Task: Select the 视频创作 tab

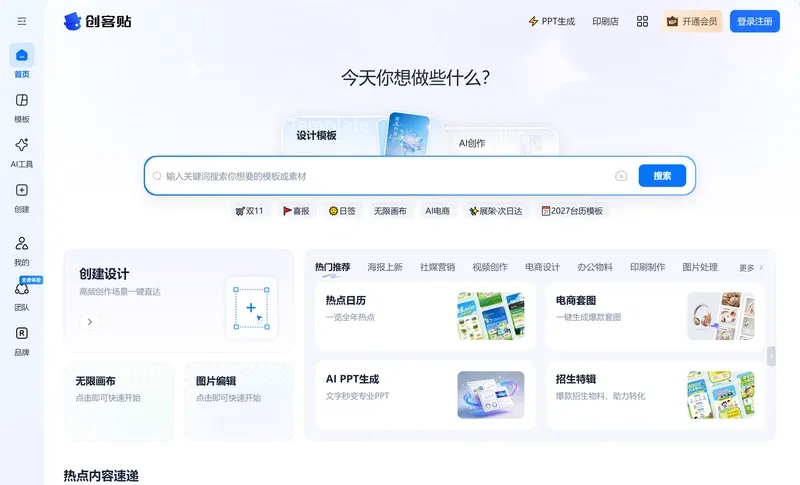Action: tap(490, 267)
